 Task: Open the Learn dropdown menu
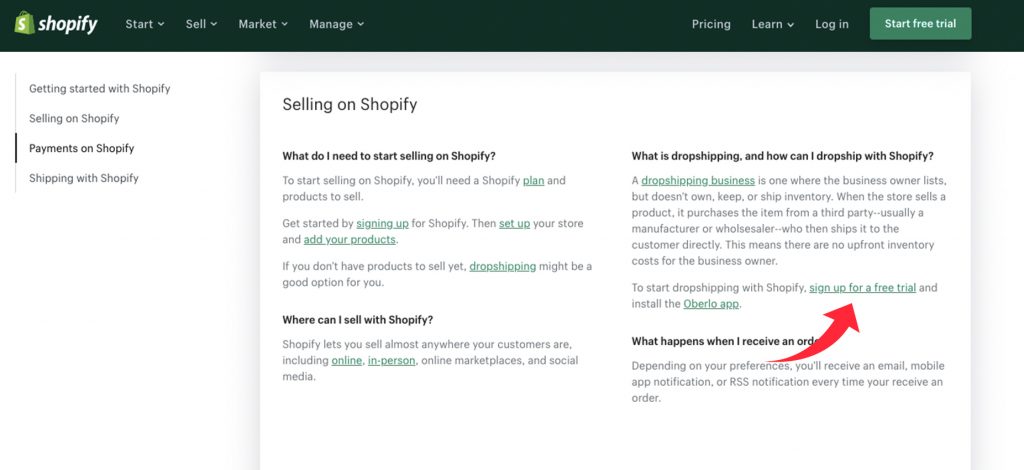point(773,24)
